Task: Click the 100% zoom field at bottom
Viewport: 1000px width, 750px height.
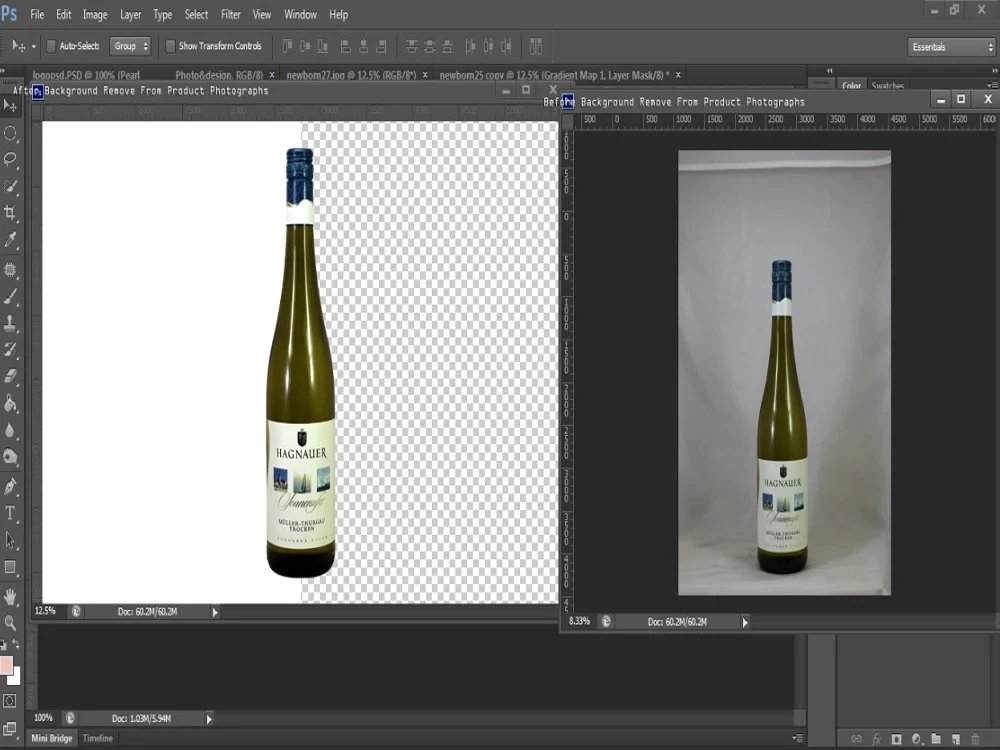Action: [43, 718]
